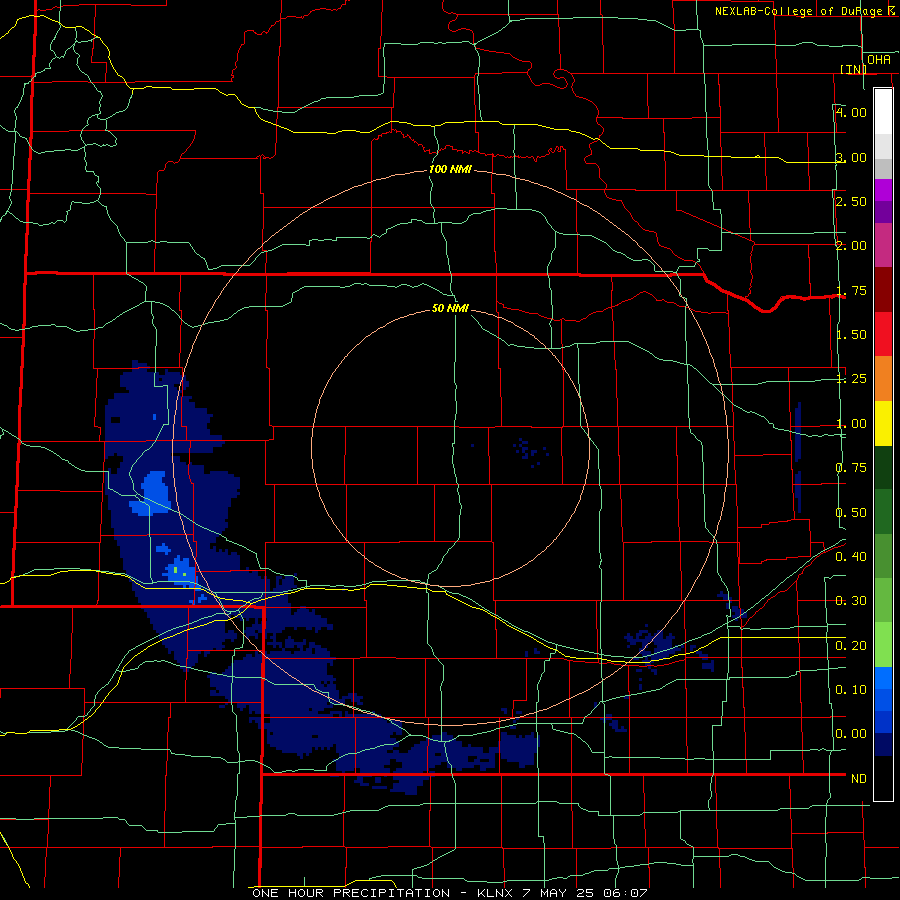Click the NEXLAB-College of DuPage credit text

pyautogui.click(x=806, y=11)
